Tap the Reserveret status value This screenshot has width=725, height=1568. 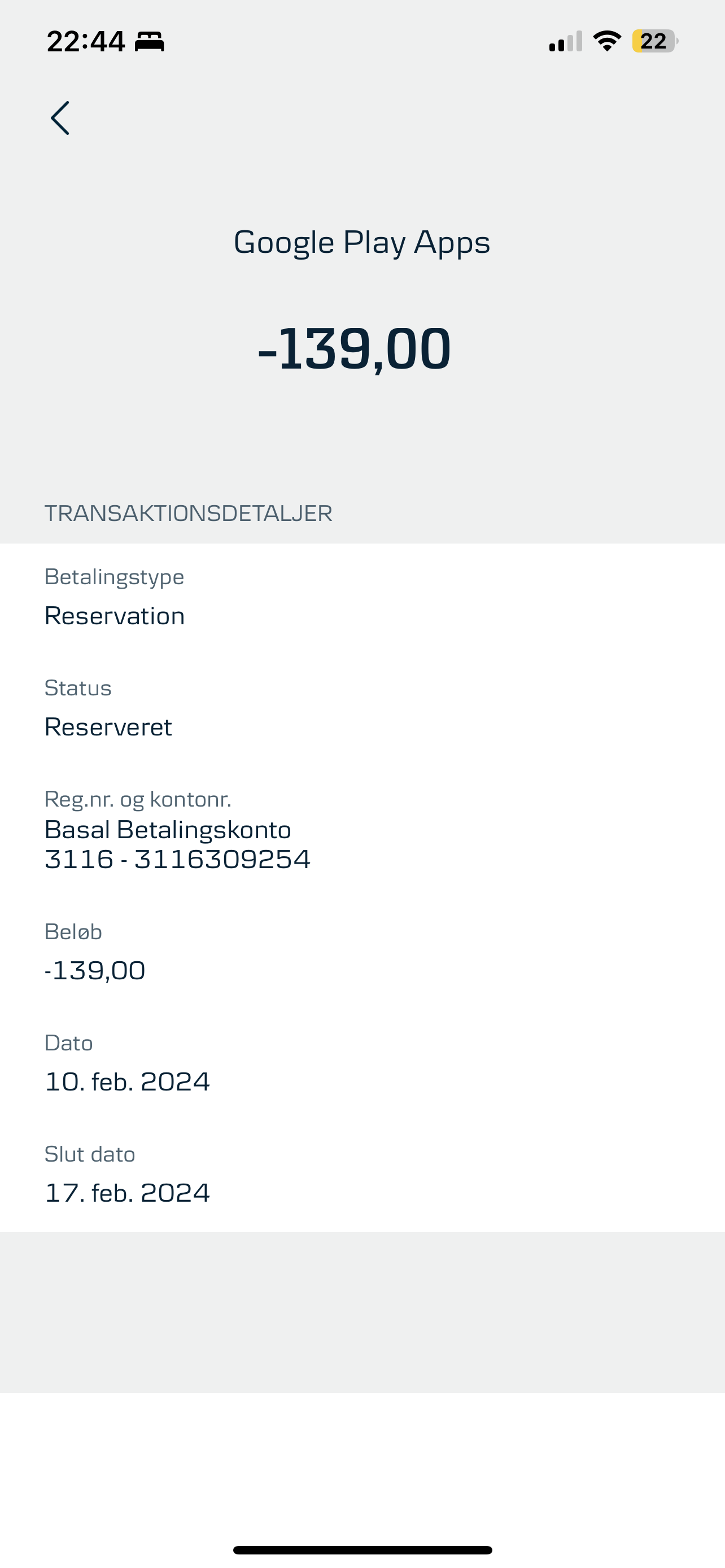click(108, 727)
